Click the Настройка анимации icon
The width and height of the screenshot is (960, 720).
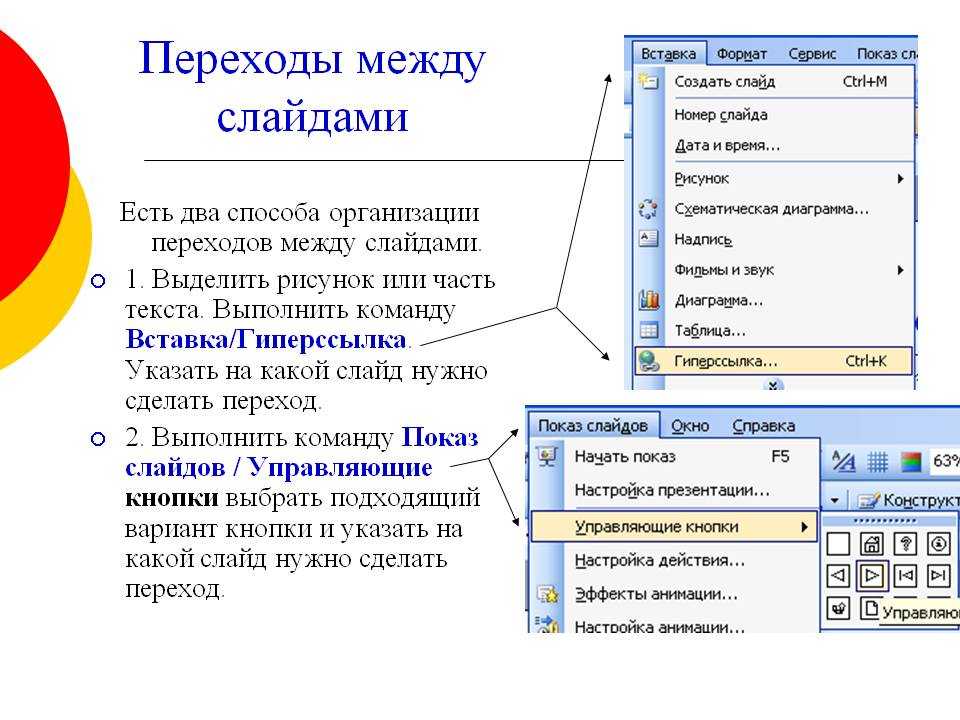[547, 624]
